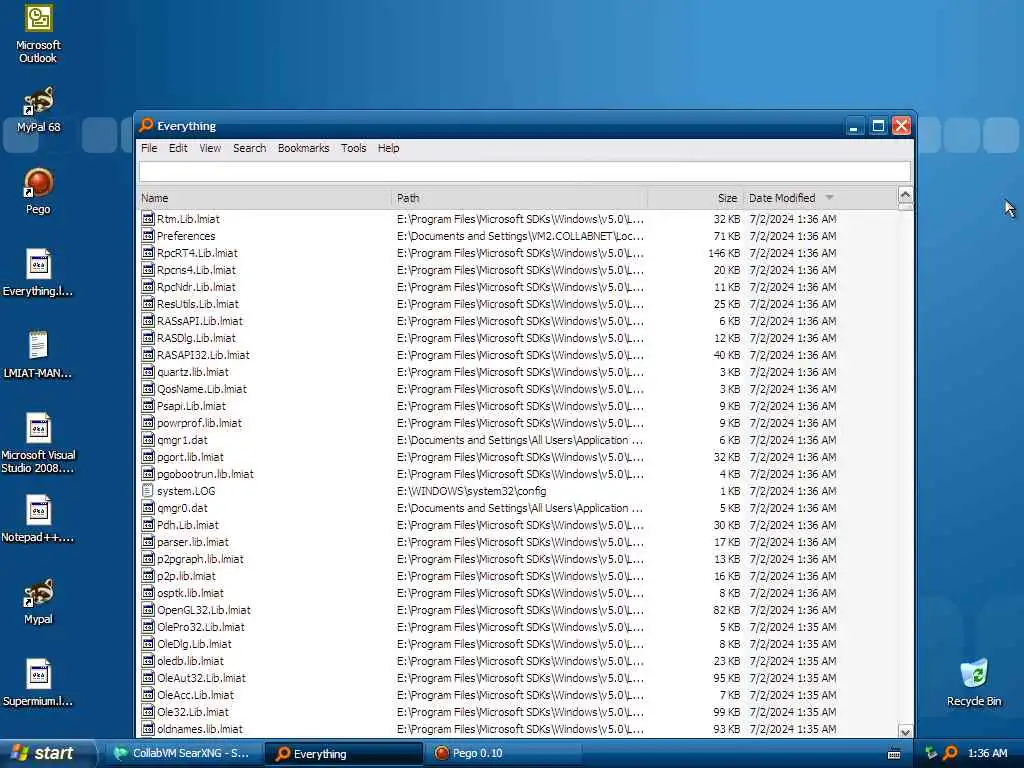
Task: Open the Help menu
Action: pyautogui.click(x=388, y=148)
